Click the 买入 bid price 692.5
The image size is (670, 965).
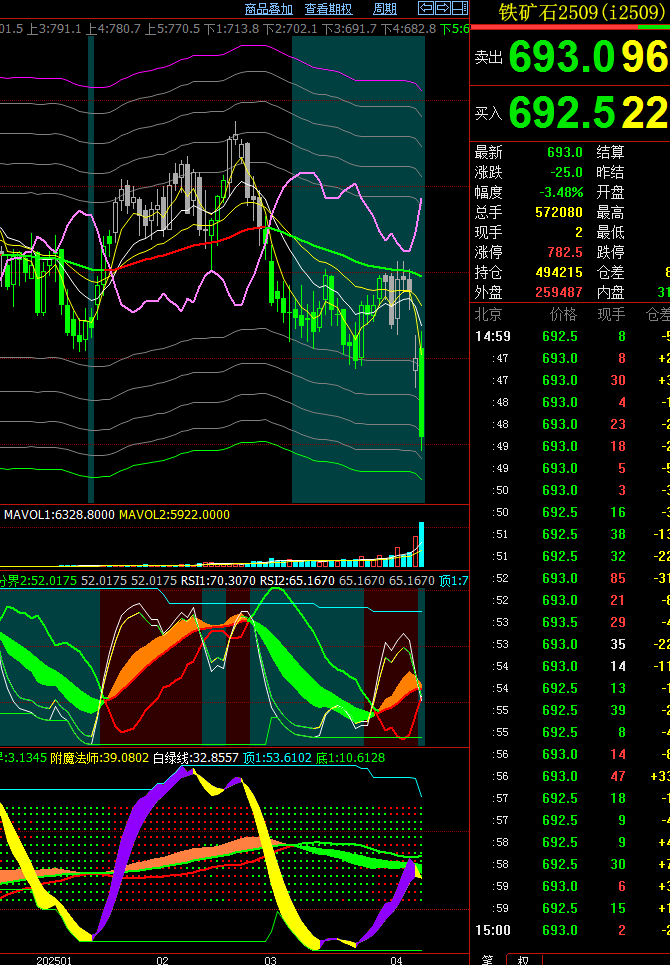point(562,113)
